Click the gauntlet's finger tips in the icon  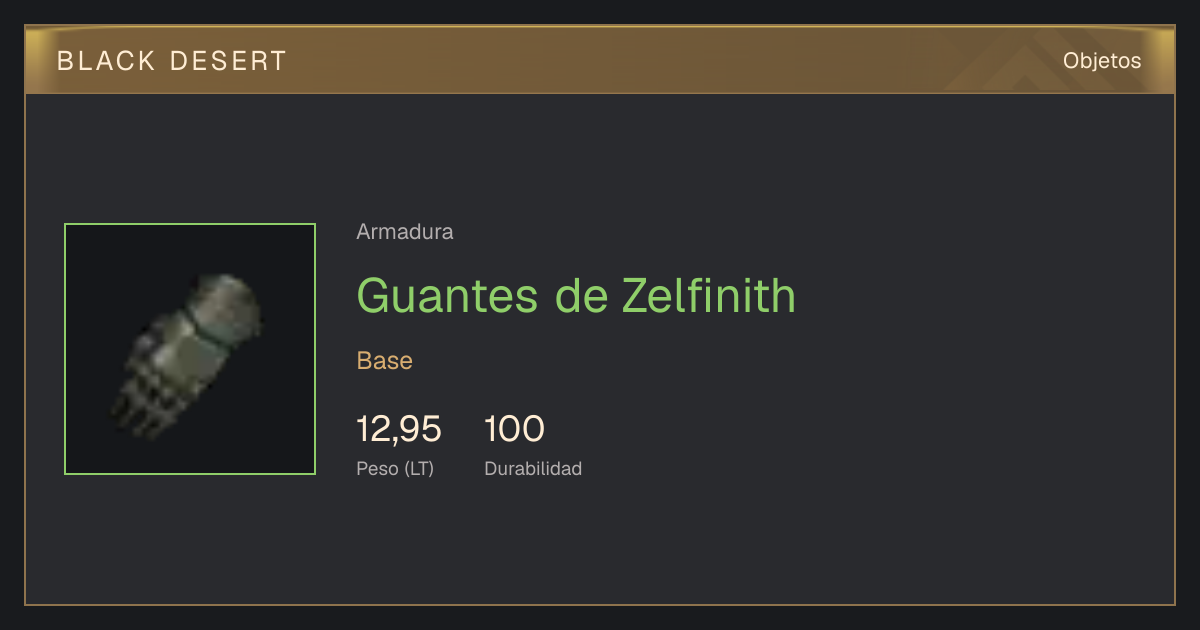click(x=130, y=415)
